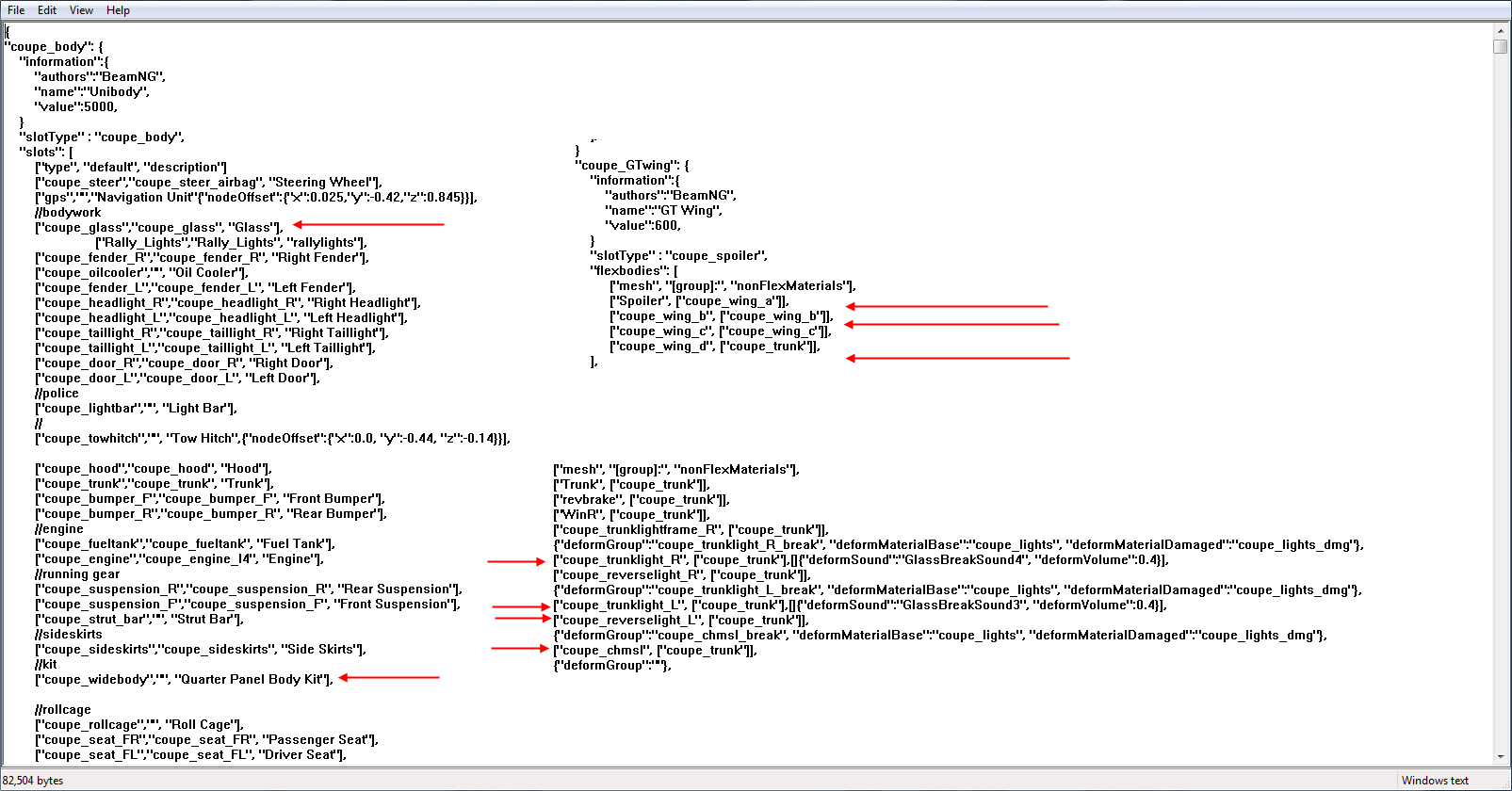
Task: Click the Rear Bumper slot line
Action: (210, 513)
